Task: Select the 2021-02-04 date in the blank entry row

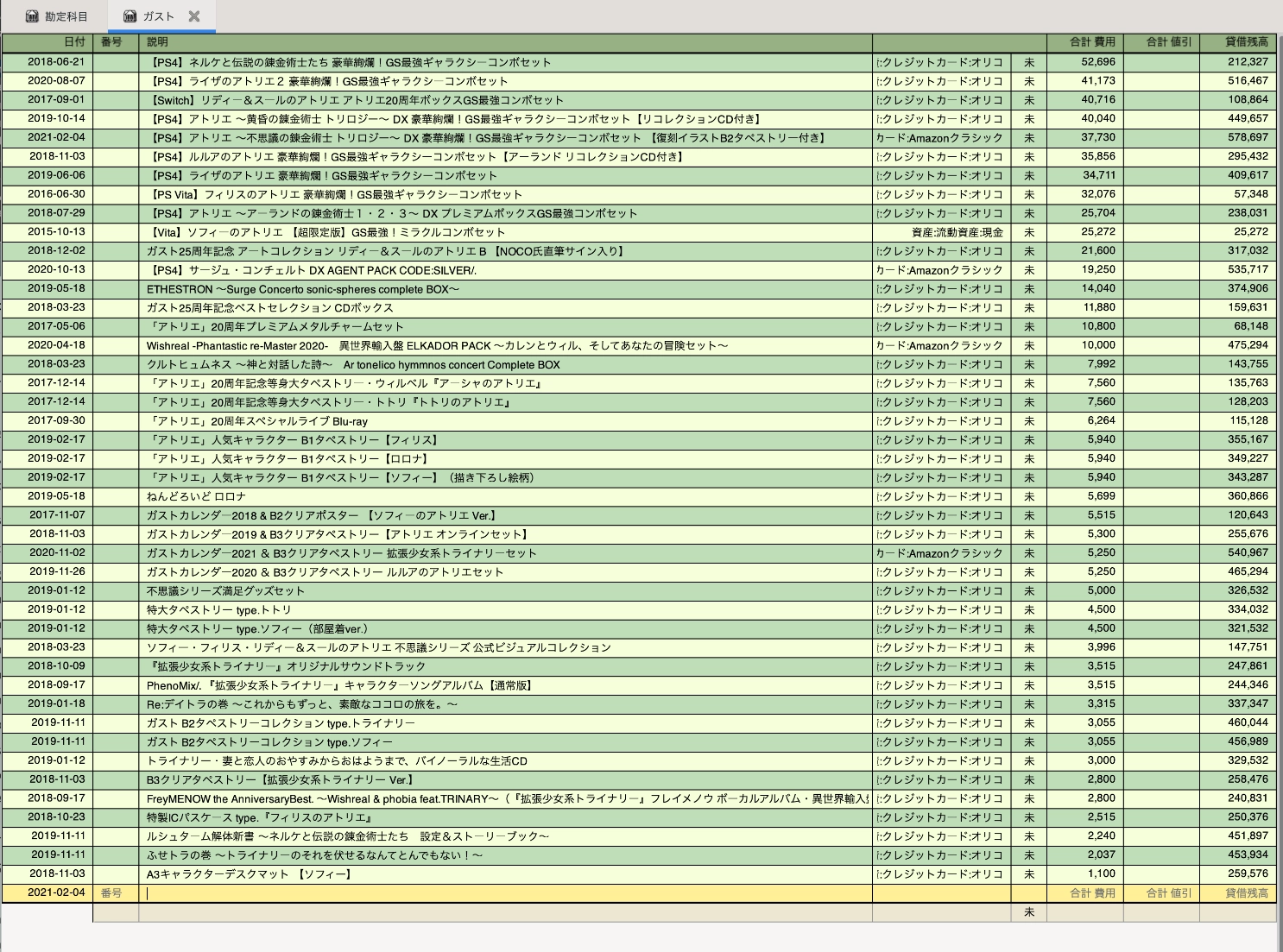Action: pyautogui.click(x=56, y=893)
